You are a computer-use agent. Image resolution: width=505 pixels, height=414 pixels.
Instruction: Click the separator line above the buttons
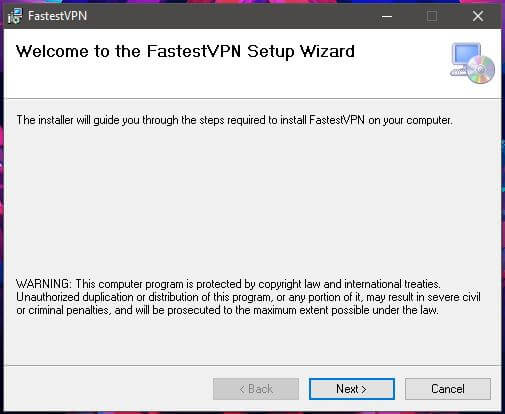pos(252,366)
